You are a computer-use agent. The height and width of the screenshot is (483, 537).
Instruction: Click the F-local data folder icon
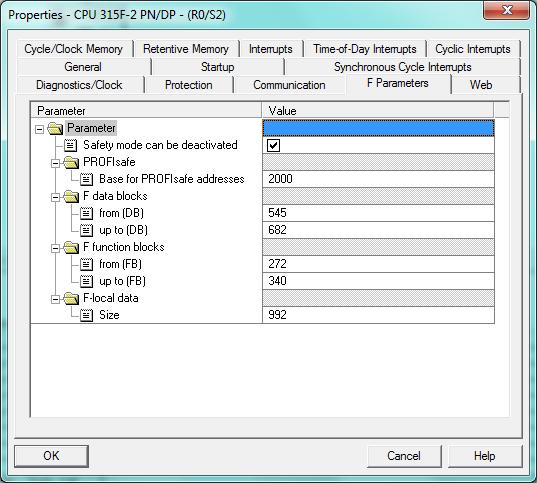click(x=71, y=298)
